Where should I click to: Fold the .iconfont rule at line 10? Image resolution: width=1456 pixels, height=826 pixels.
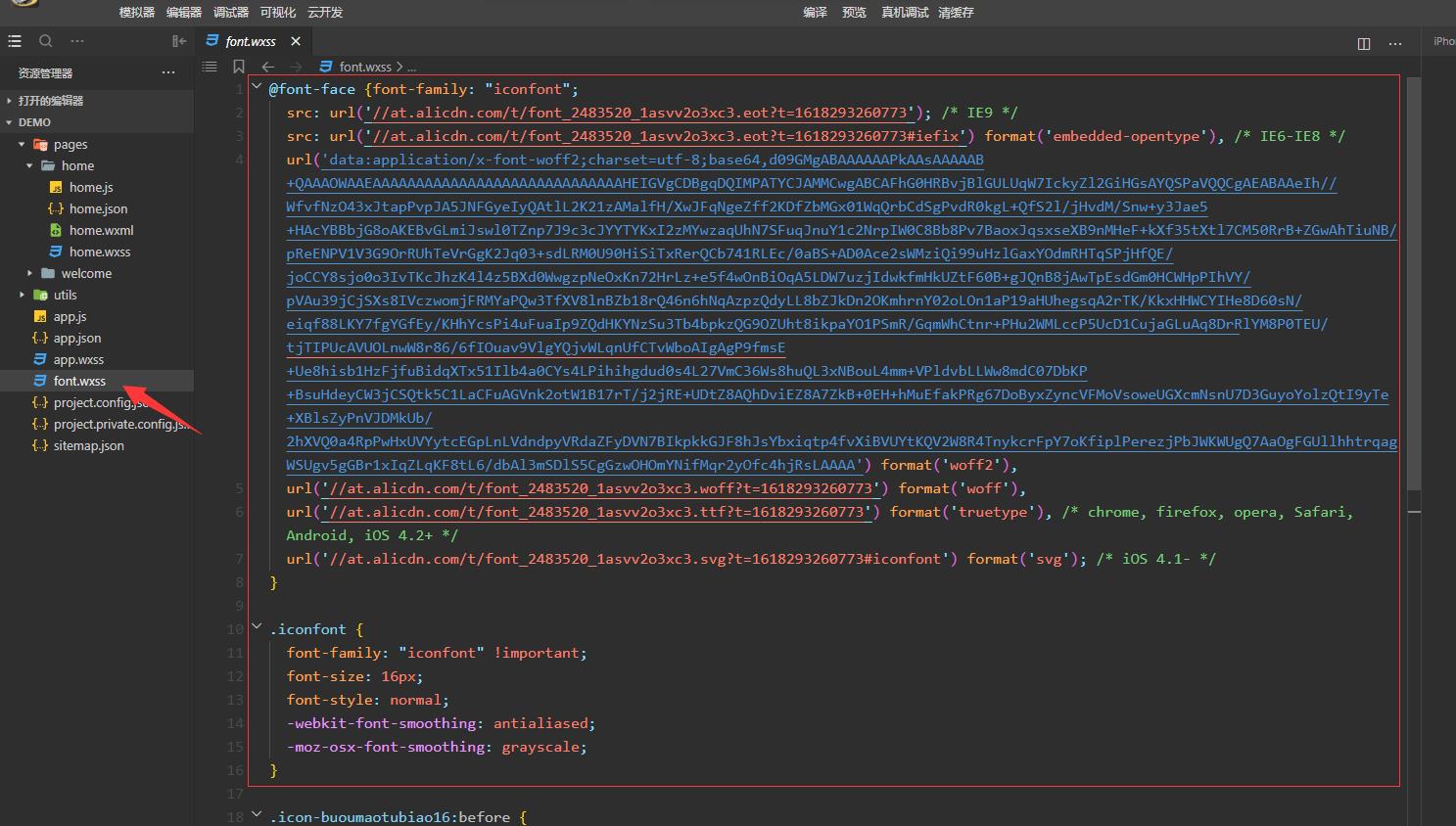click(258, 627)
